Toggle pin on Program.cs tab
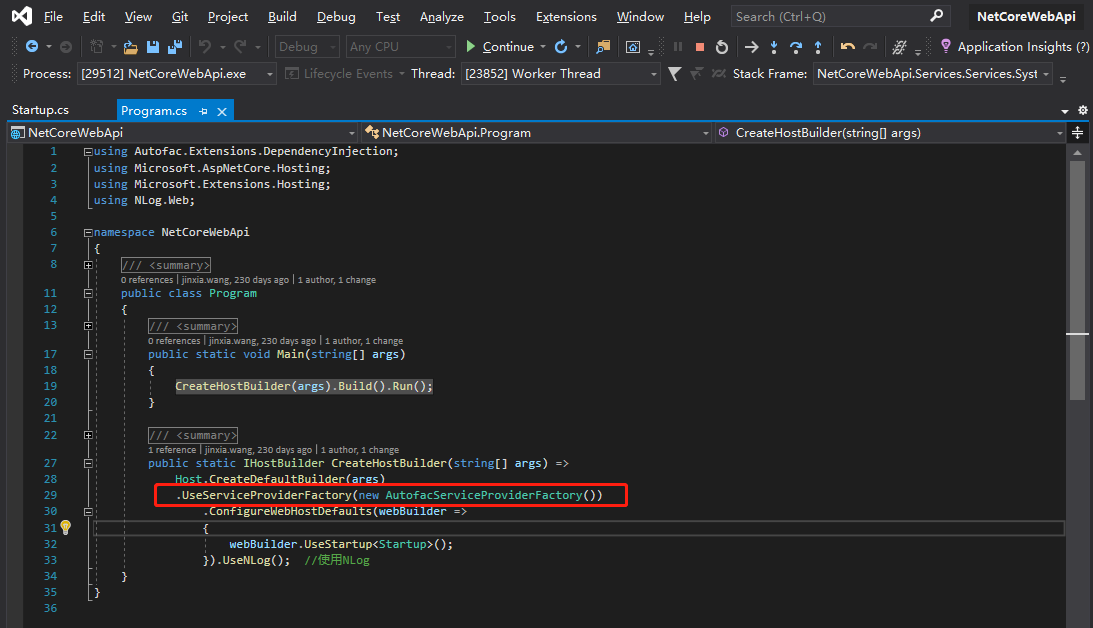Image resolution: width=1093 pixels, height=628 pixels. (203, 111)
